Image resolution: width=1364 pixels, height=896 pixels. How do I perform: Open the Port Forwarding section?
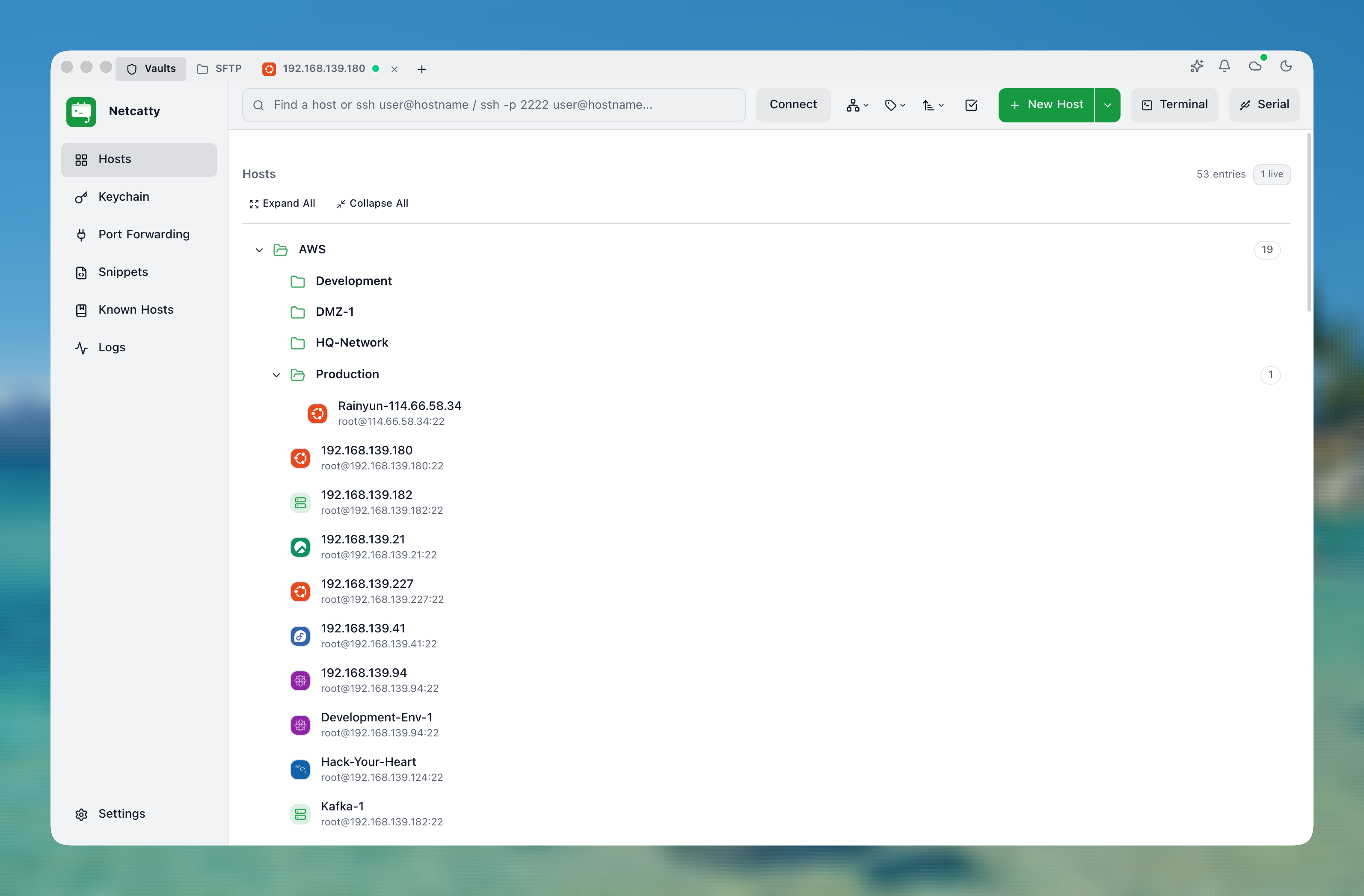coord(139,234)
